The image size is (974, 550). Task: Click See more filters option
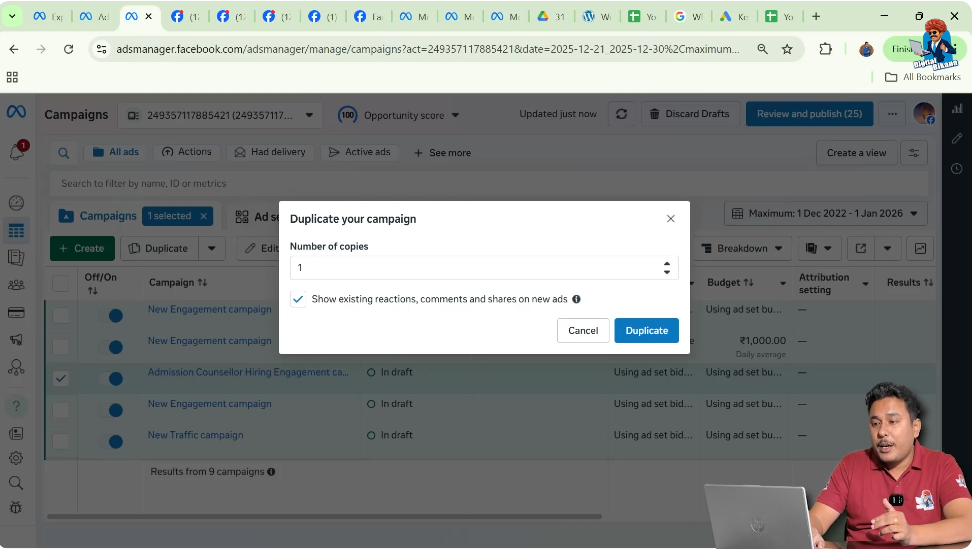point(442,153)
